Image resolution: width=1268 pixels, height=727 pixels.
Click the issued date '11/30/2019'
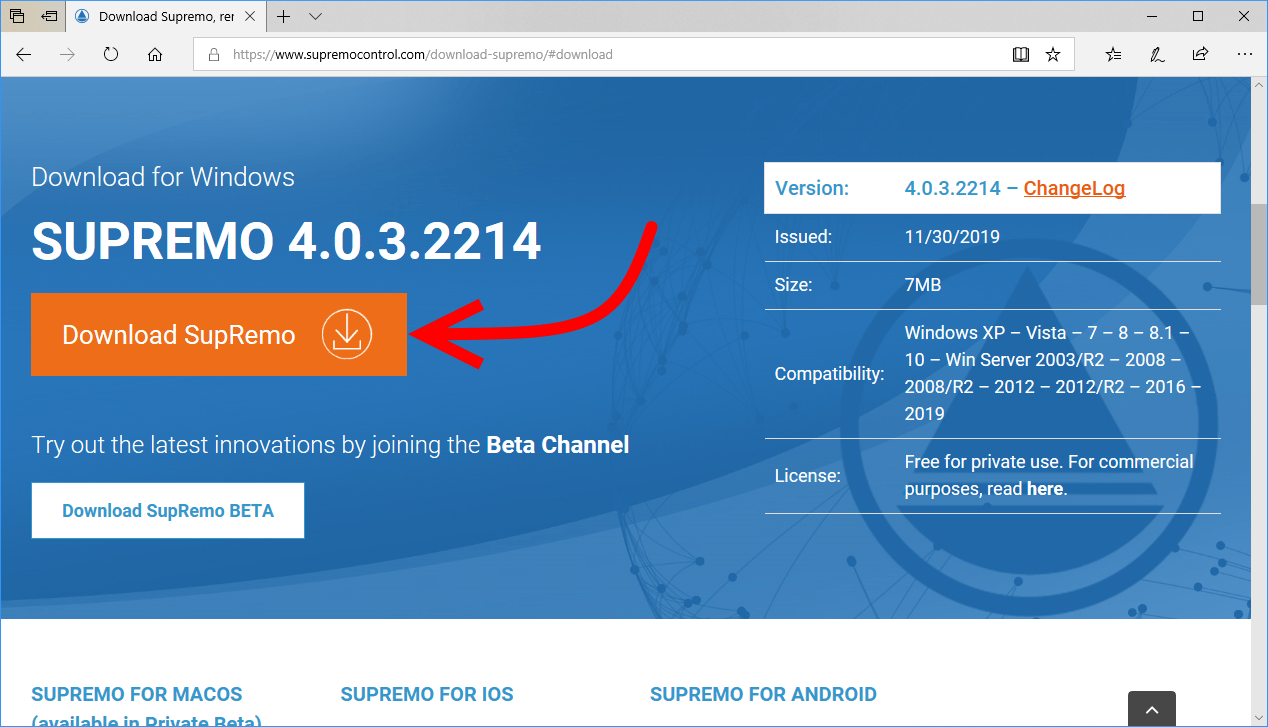point(952,237)
